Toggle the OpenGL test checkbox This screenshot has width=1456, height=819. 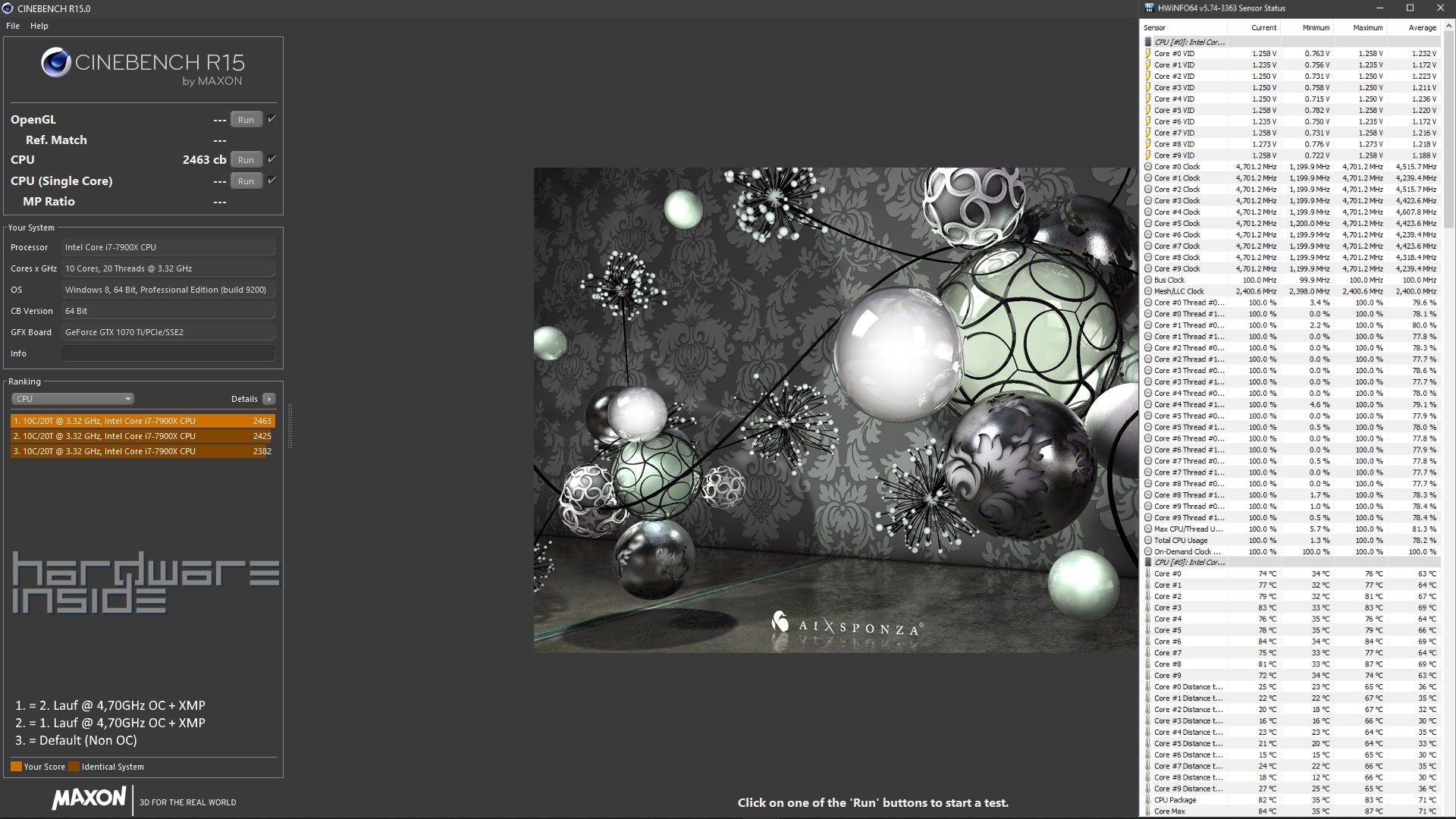[271, 119]
